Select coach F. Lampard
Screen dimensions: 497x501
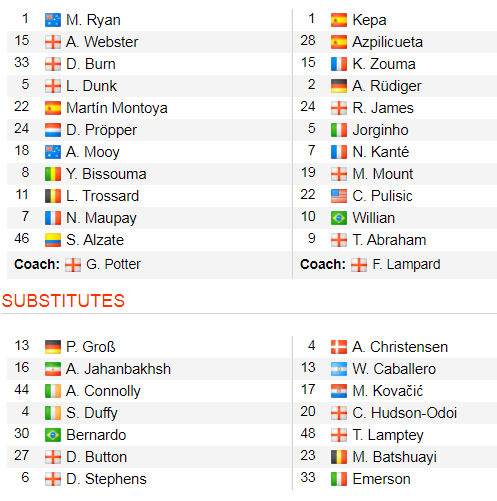pyautogui.click(x=406, y=264)
